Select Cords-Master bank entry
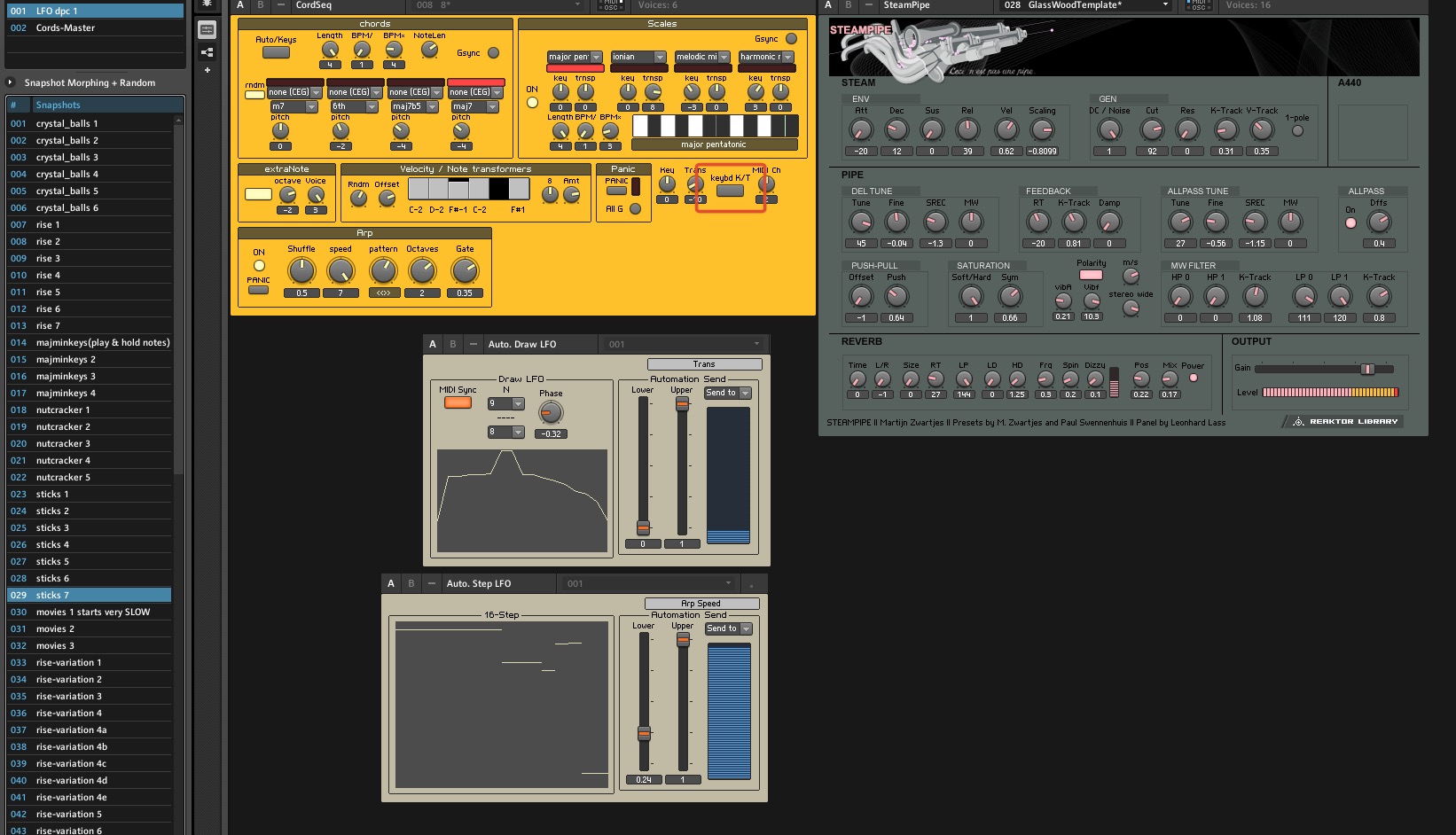 (95, 27)
